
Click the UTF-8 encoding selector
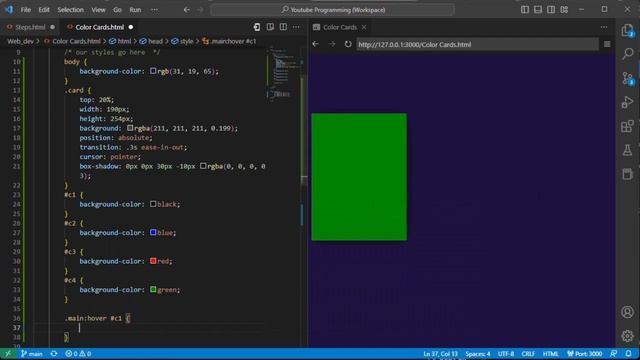(506, 354)
